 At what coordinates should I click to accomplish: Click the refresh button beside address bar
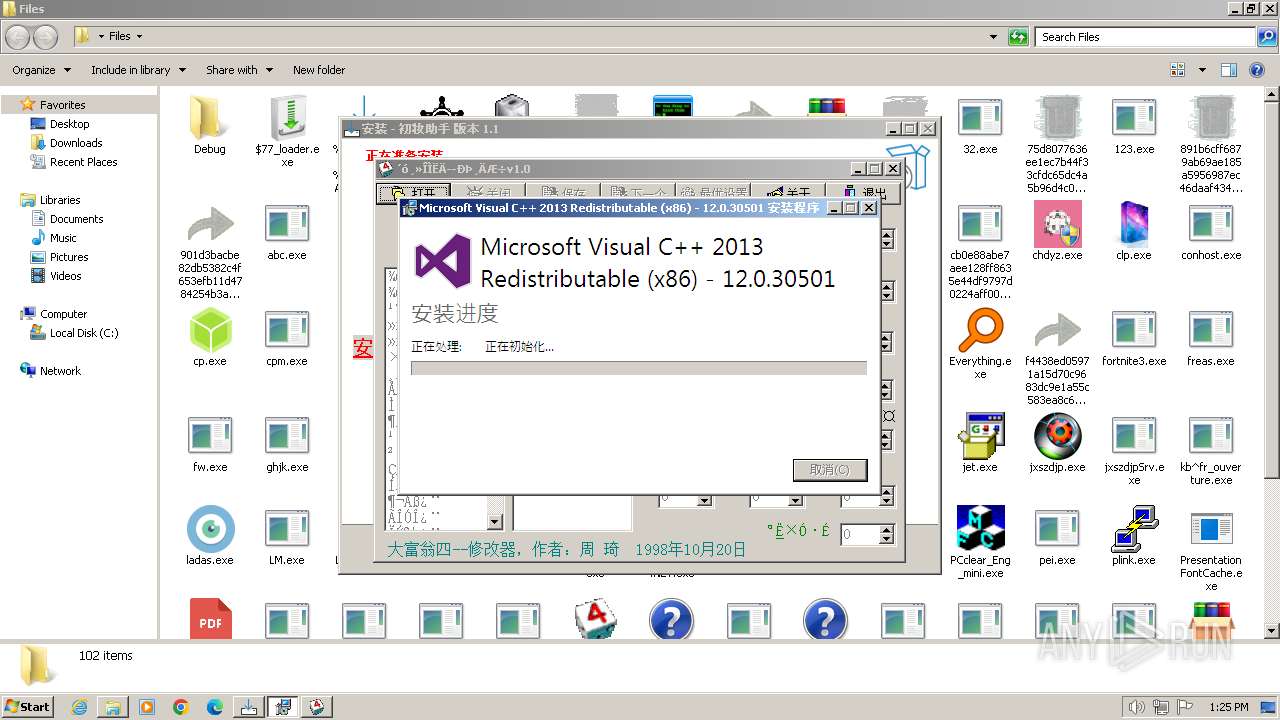coord(1018,37)
